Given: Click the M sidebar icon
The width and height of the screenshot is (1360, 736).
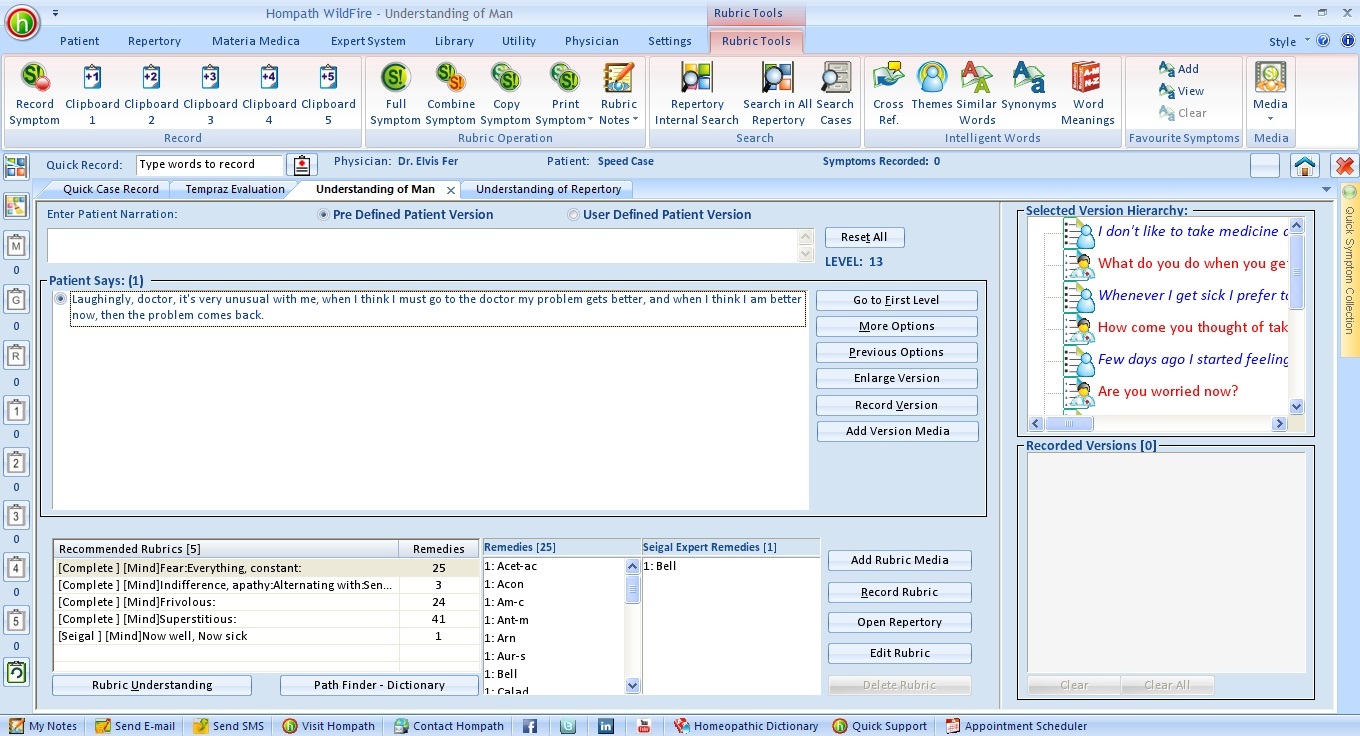Looking at the screenshot, I should click(16, 245).
